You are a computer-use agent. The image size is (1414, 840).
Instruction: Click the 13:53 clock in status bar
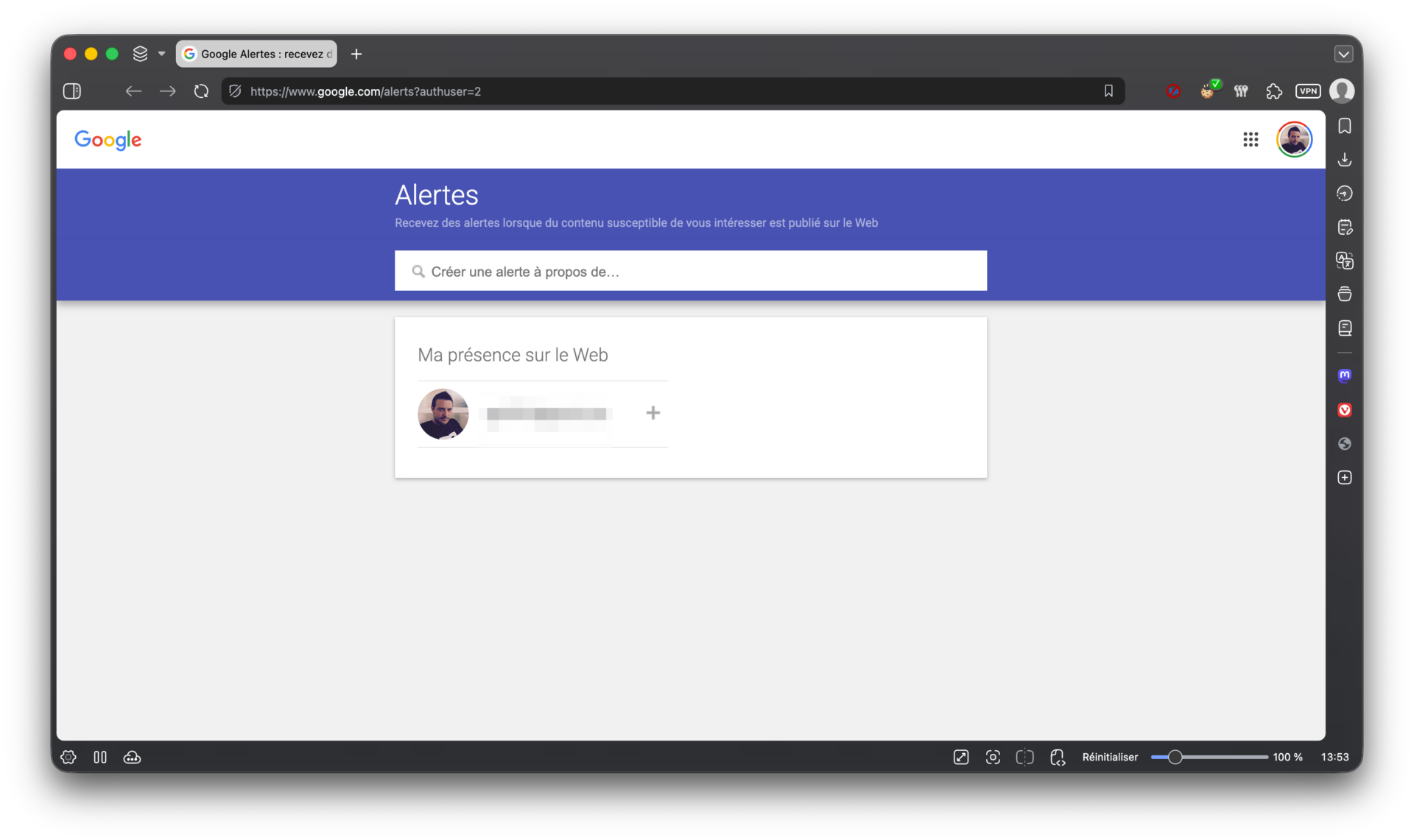(x=1334, y=758)
